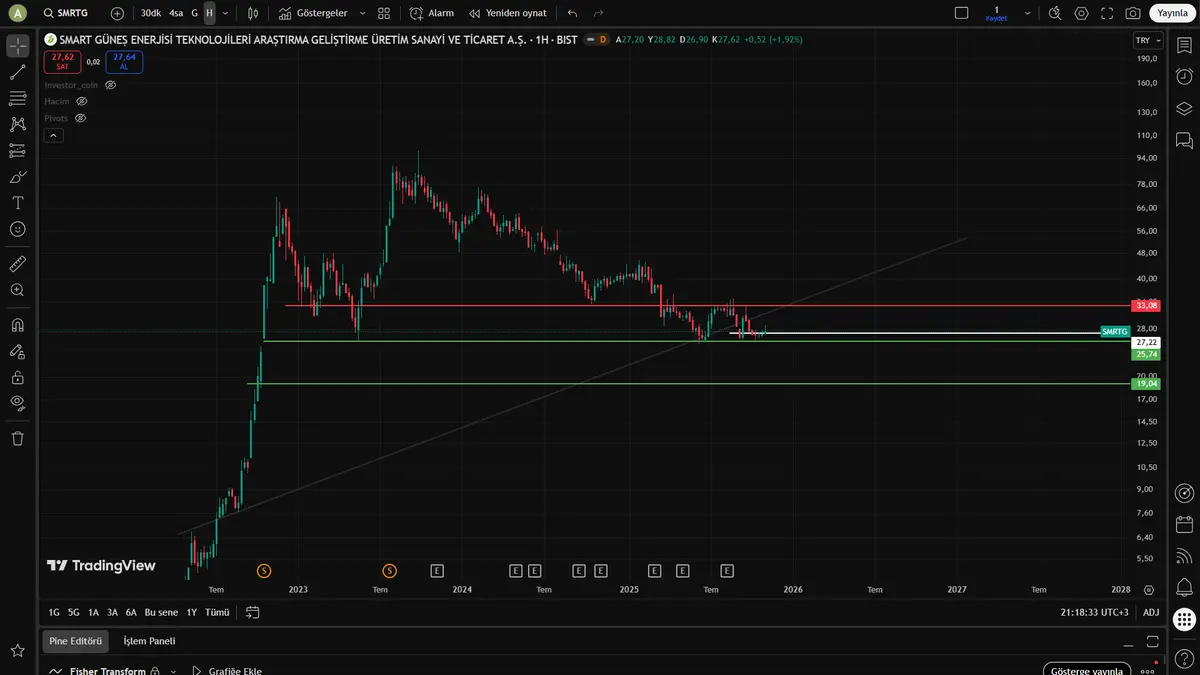Toggle magnet mode snapping
Image resolution: width=1200 pixels, height=675 pixels.
(x=18, y=325)
